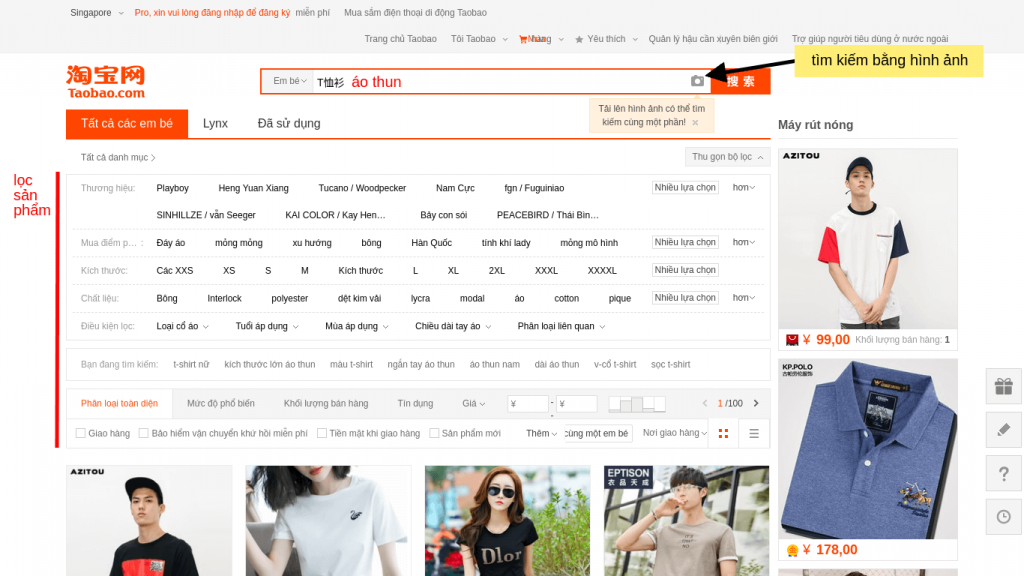Viewport: 1024px width, 576px height.
Task: Expand more brands in Thương hiệu row
Action: [743, 187]
